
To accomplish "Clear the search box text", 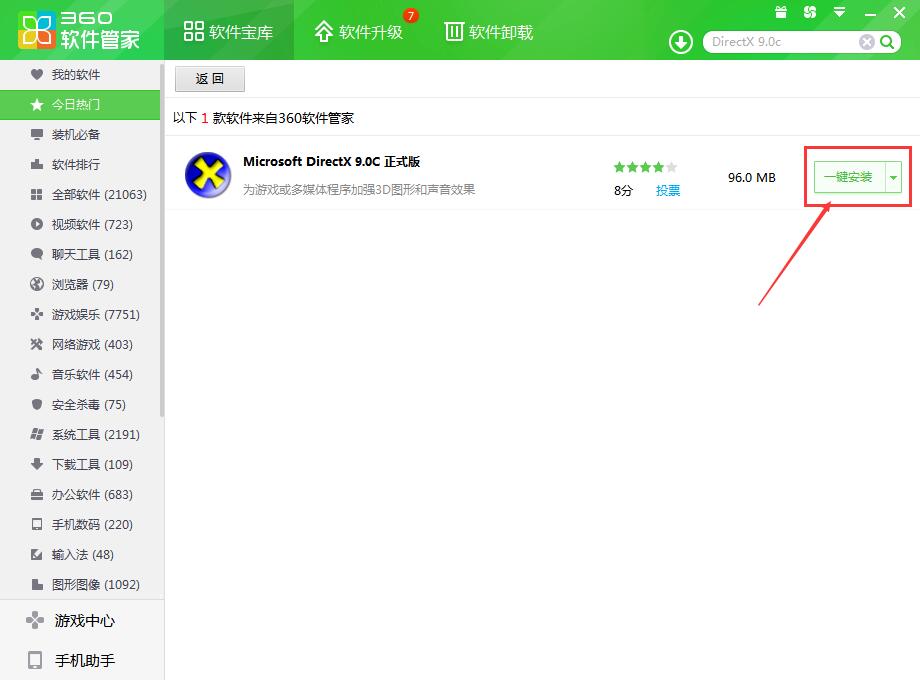I will (x=866, y=42).
